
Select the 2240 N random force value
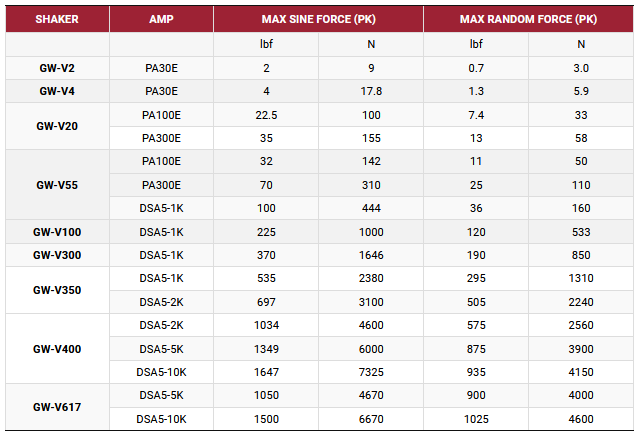point(581,302)
